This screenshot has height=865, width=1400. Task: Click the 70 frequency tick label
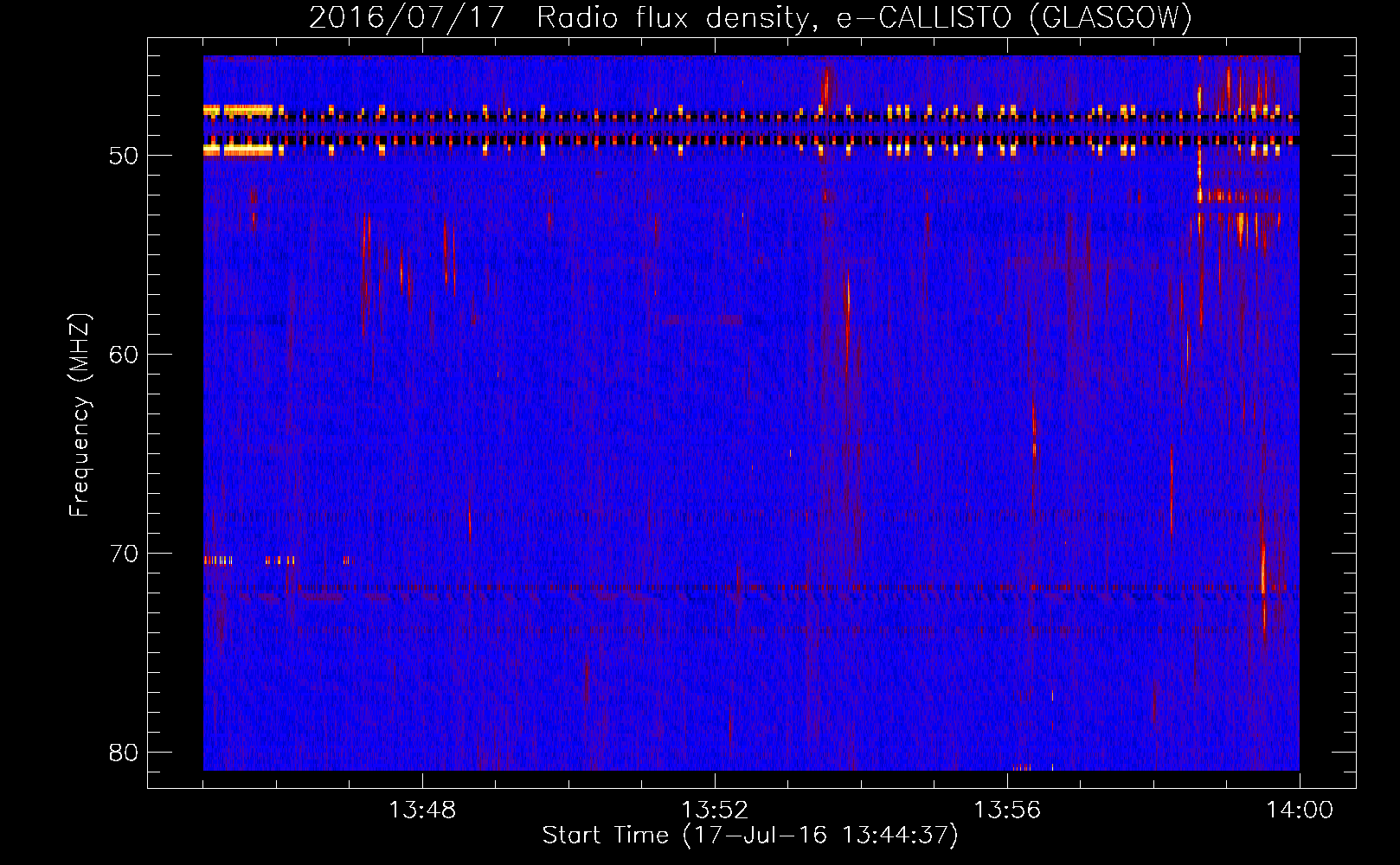click(124, 554)
